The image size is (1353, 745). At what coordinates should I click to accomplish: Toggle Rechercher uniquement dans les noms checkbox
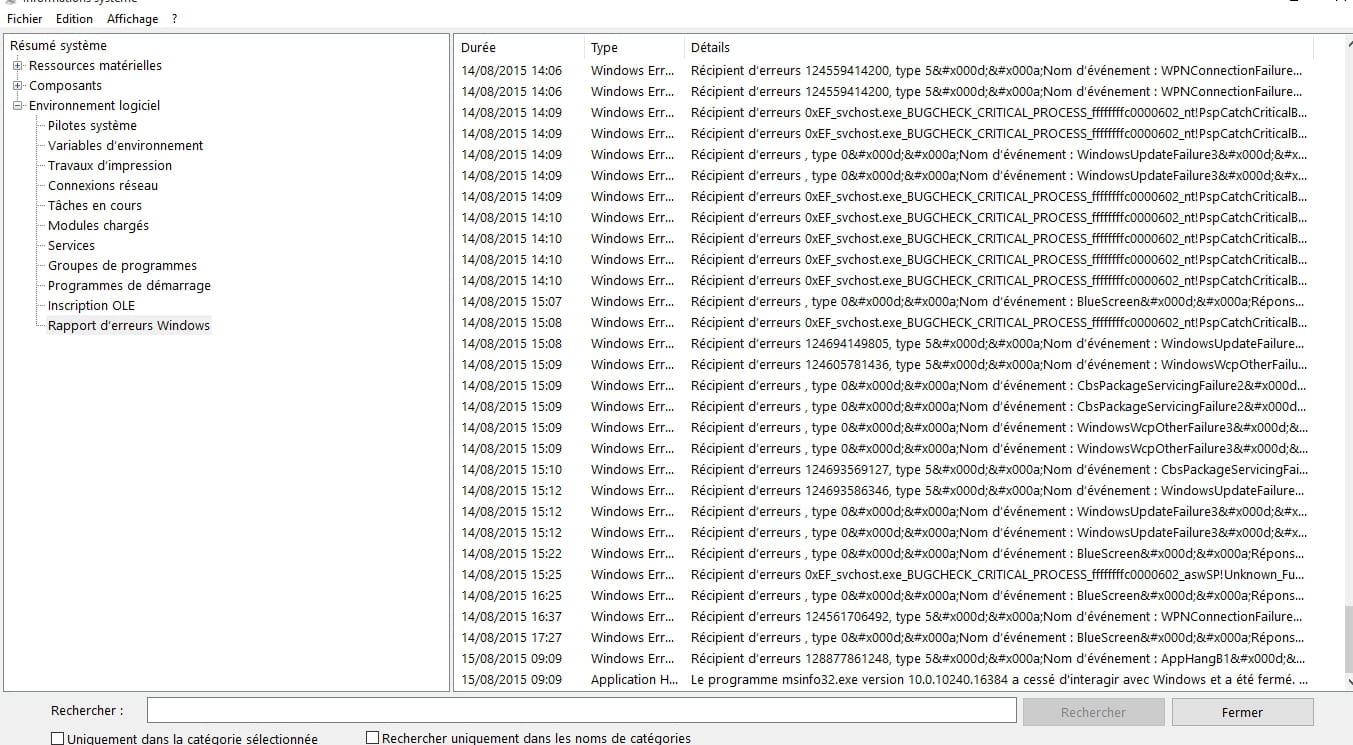click(x=373, y=739)
